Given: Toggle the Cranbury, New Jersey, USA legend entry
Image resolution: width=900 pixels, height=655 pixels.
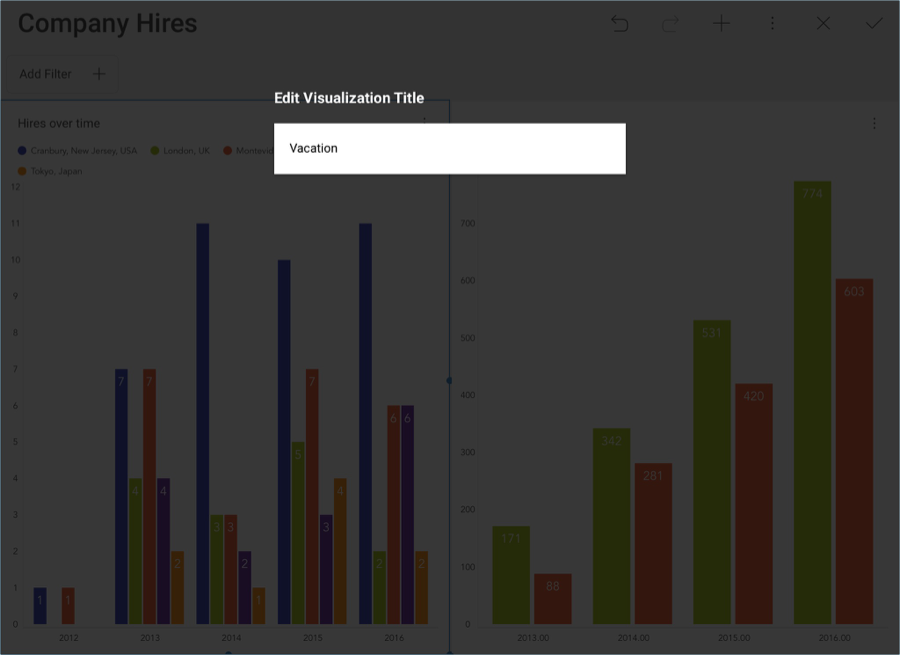Looking at the screenshot, I should coord(83,151).
